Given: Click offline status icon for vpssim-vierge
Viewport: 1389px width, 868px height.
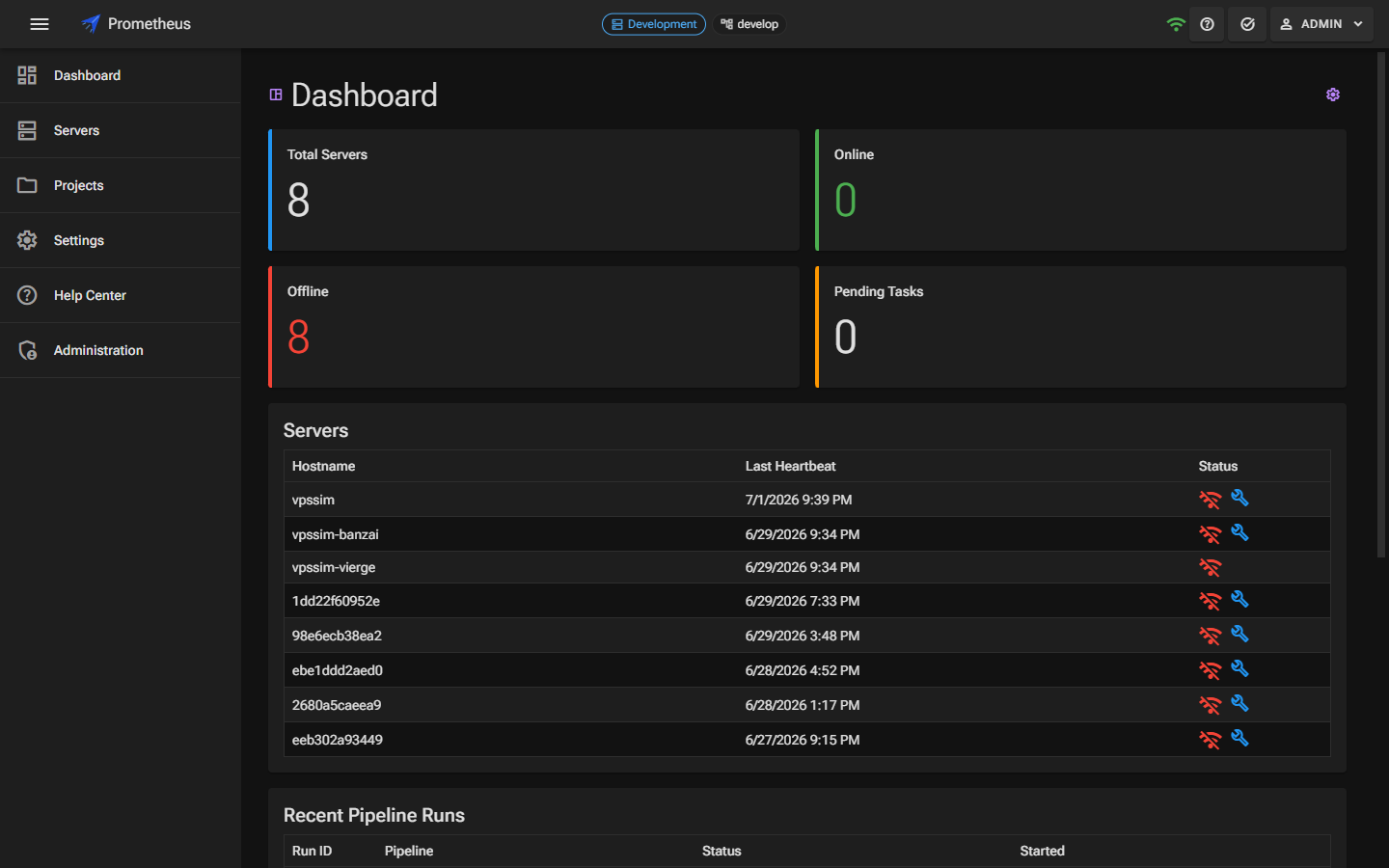Looking at the screenshot, I should pyautogui.click(x=1210, y=567).
